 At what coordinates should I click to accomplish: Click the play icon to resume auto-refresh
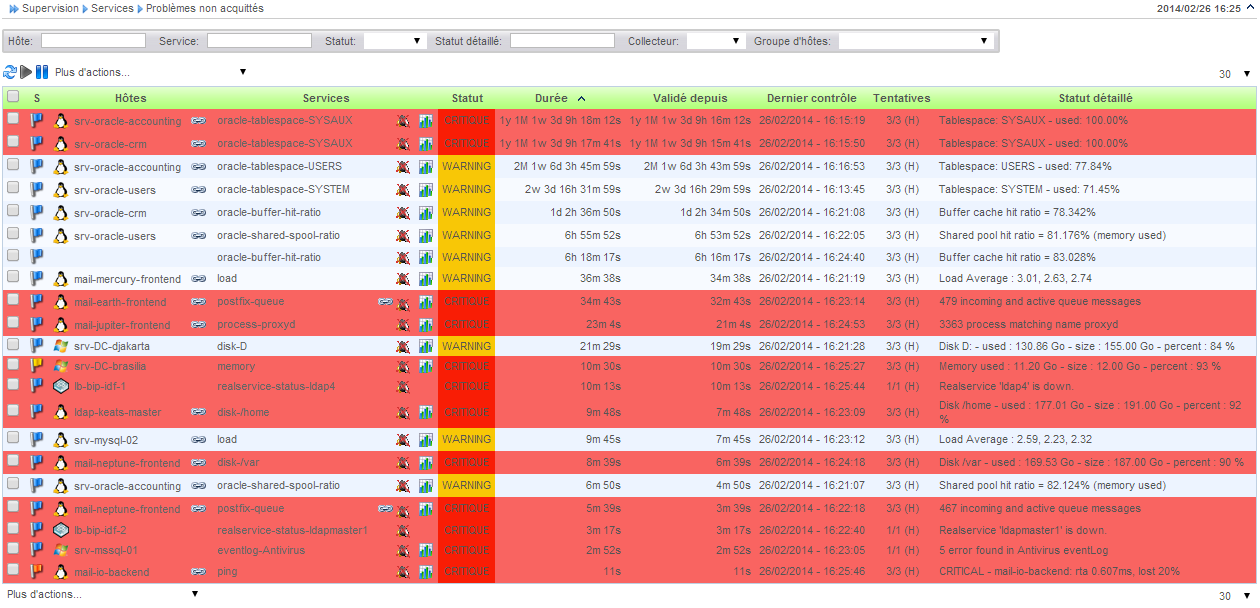pyautogui.click(x=26, y=72)
